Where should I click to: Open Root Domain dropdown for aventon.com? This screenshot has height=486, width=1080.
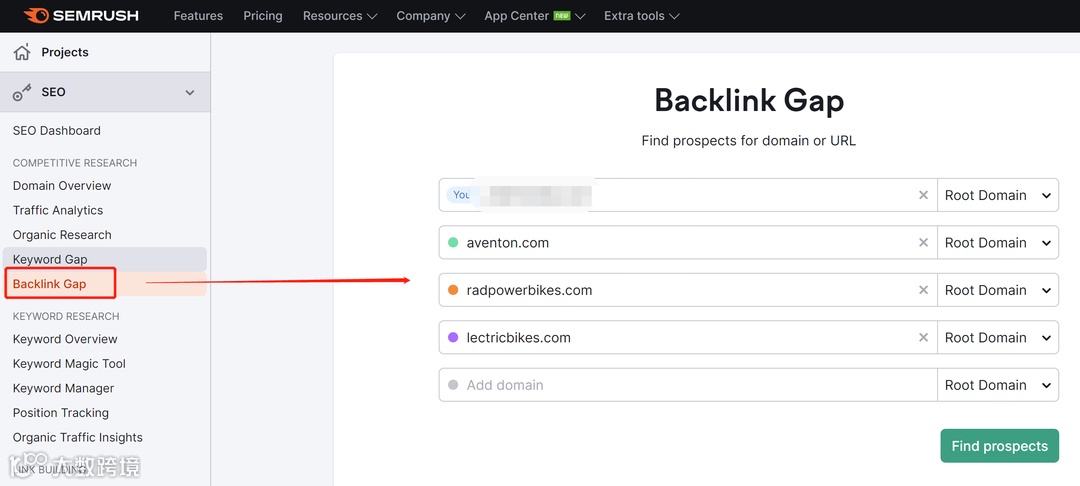[998, 242]
